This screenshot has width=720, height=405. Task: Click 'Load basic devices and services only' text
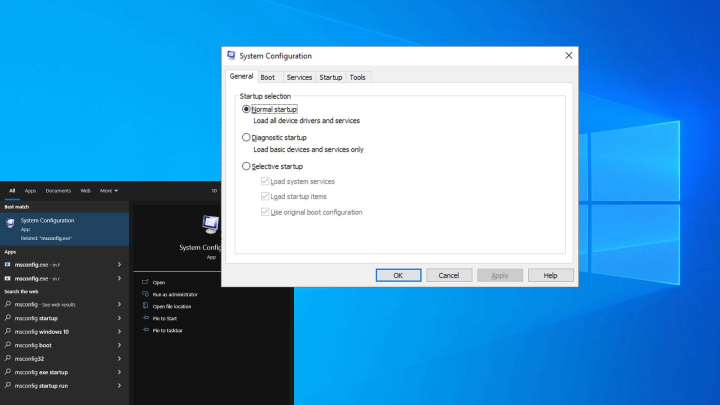click(309, 149)
